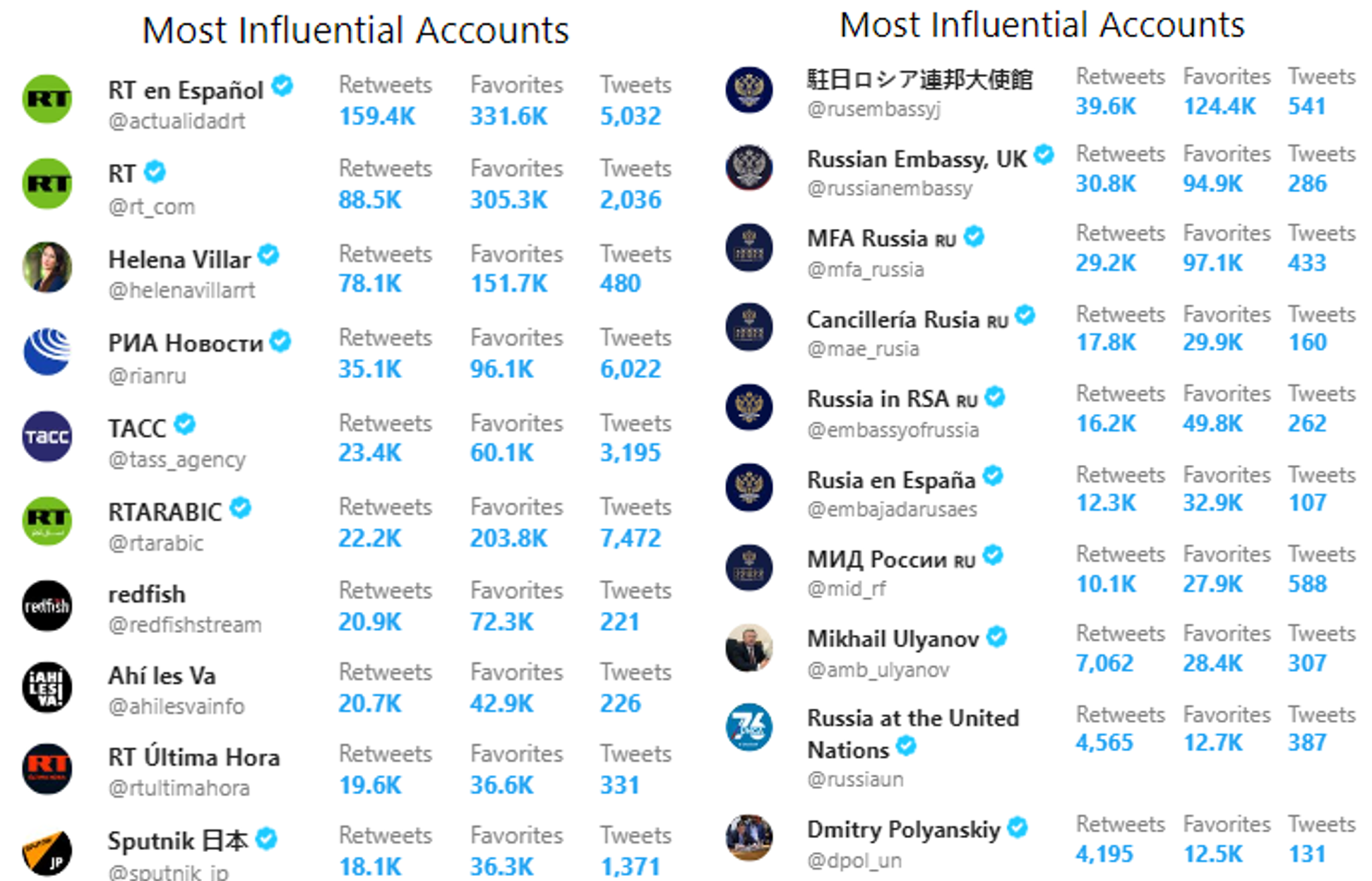Open the @embajadarusaes handle
The width and height of the screenshot is (1372, 881).
point(892,509)
